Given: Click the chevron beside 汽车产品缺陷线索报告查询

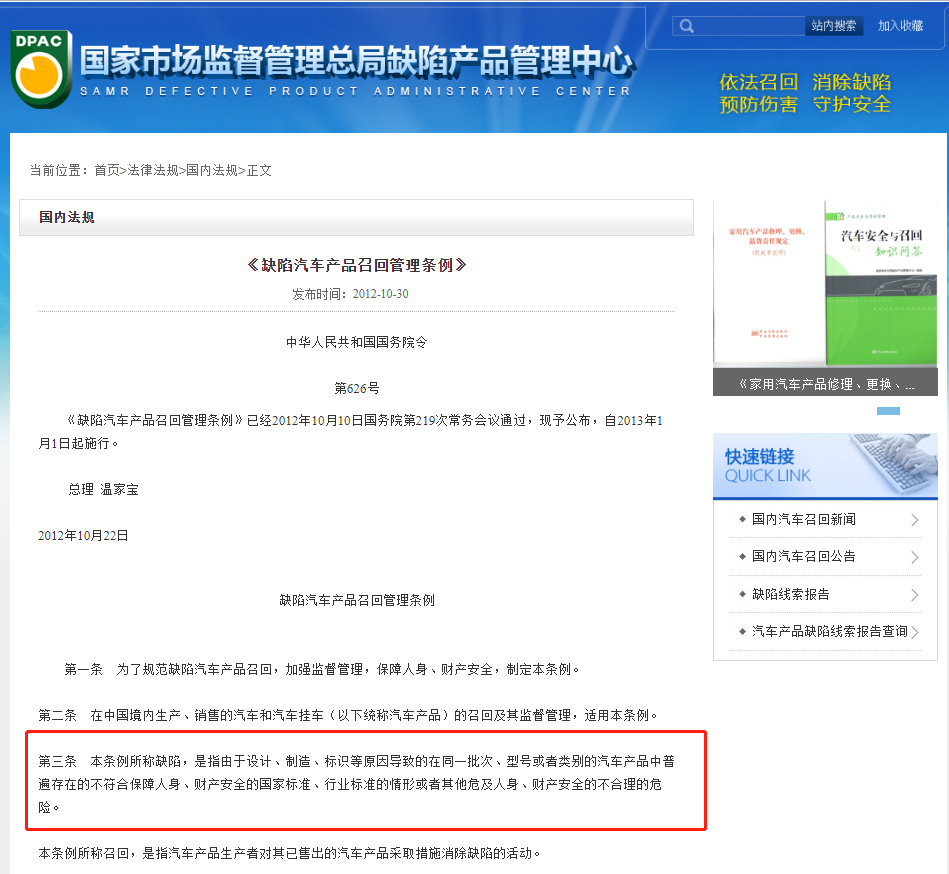Looking at the screenshot, I should tap(914, 632).
